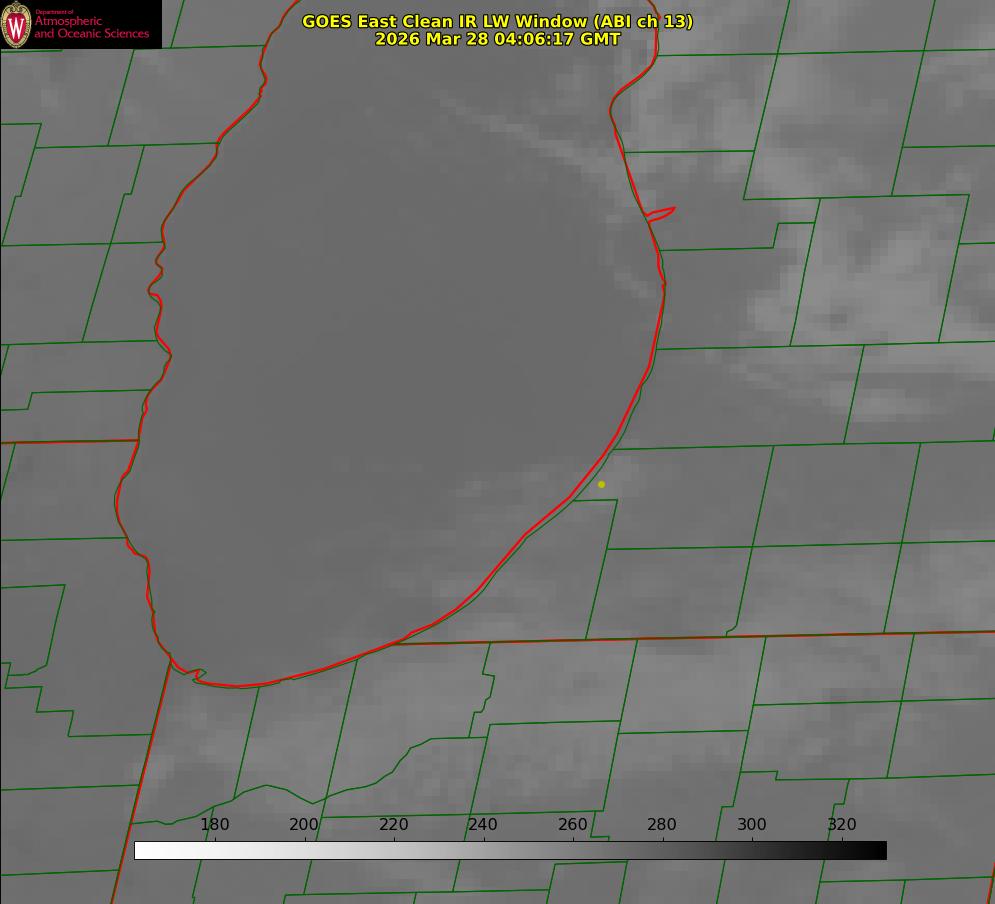Click the 180 colorbar tick label

coord(215,825)
